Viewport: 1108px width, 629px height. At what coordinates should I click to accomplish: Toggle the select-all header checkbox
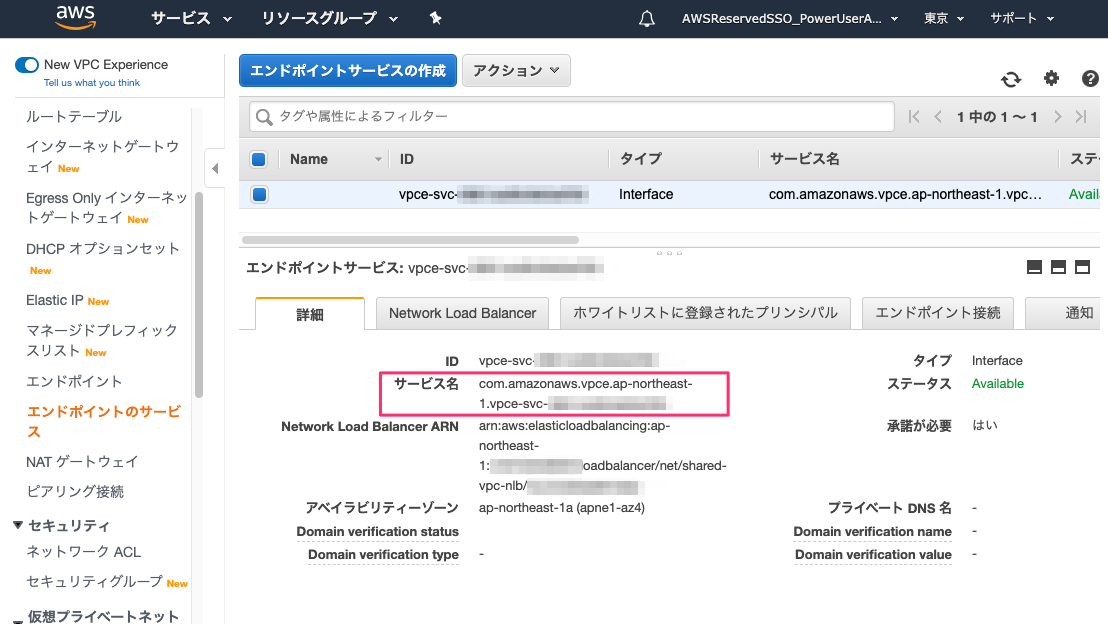[x=259, y=159]
